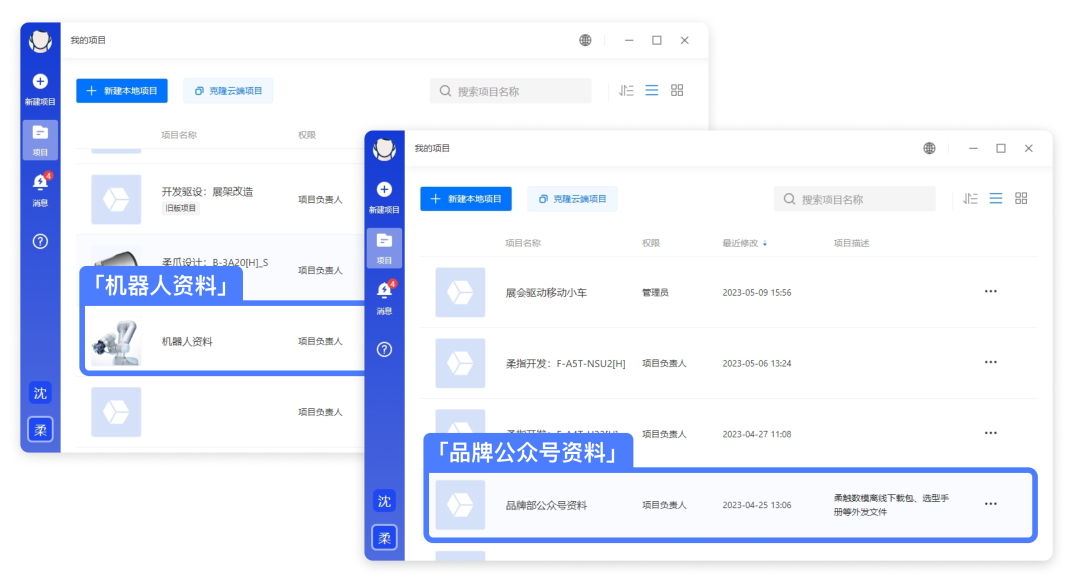This screenshot has width=1080, height=588.
Task: Click the help question mark icon in sidebar
Action: [384, 349]
